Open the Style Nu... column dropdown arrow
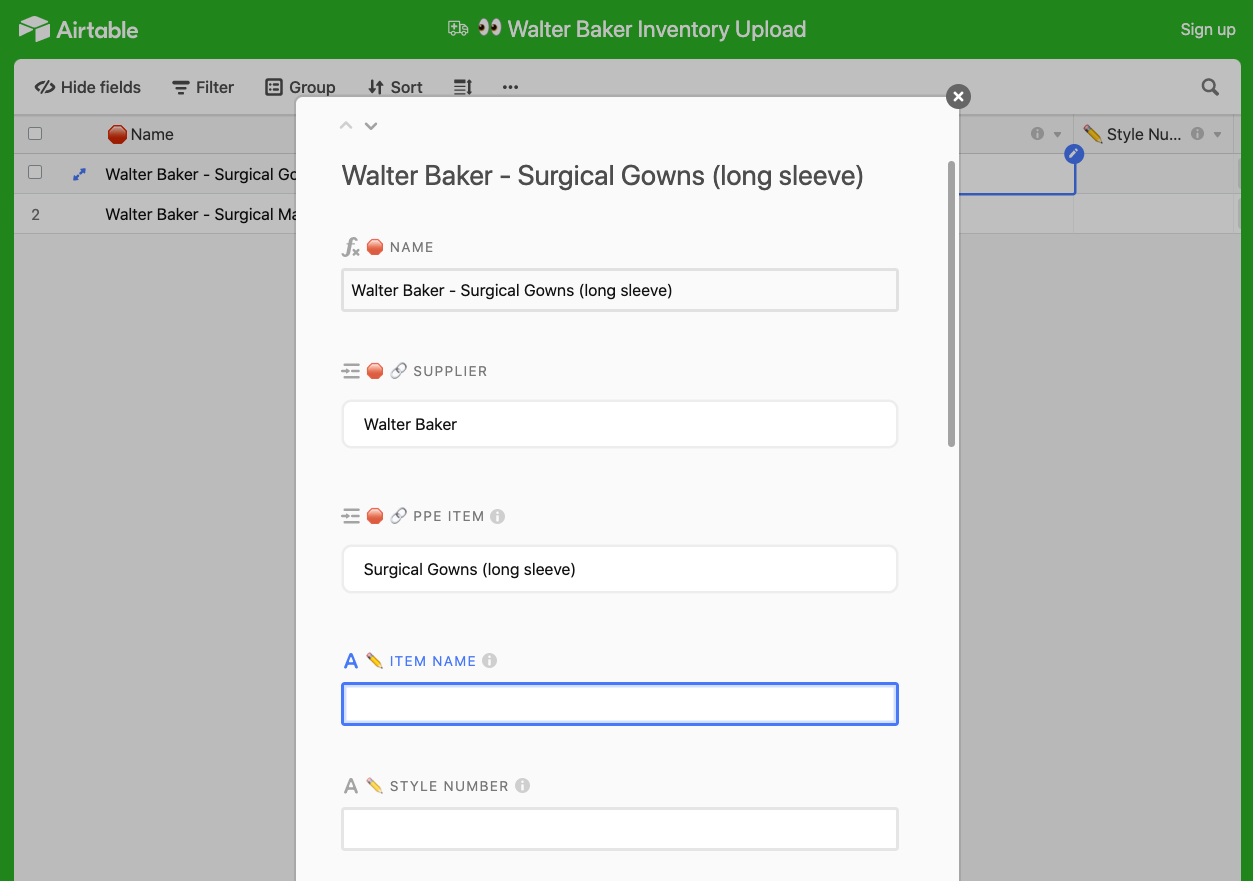The image size is (1253, 881). pyautogui.click(x=1217, y=134)
